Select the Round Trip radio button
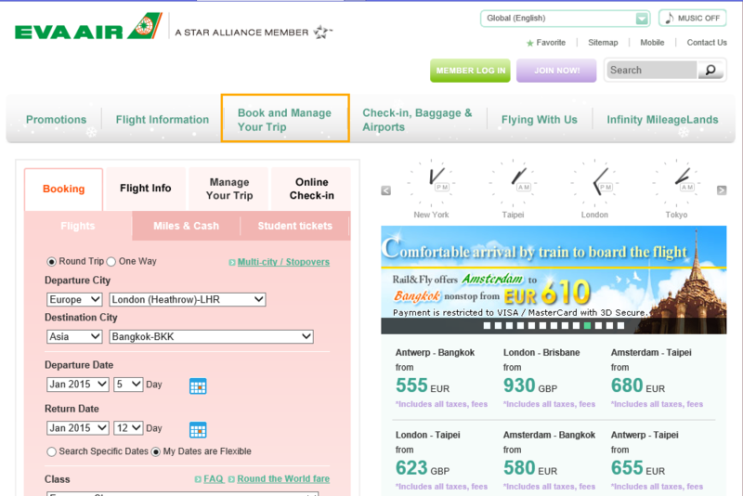Viewport: 743px width, 496px height. click(51, 262)
